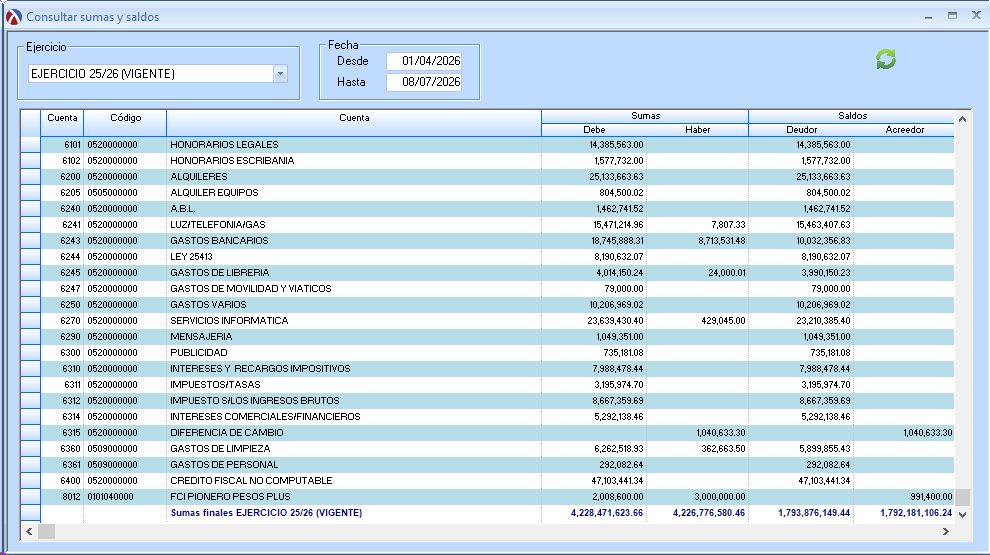Click Debe value 47,103,441.34

click(x=616, y=480)
